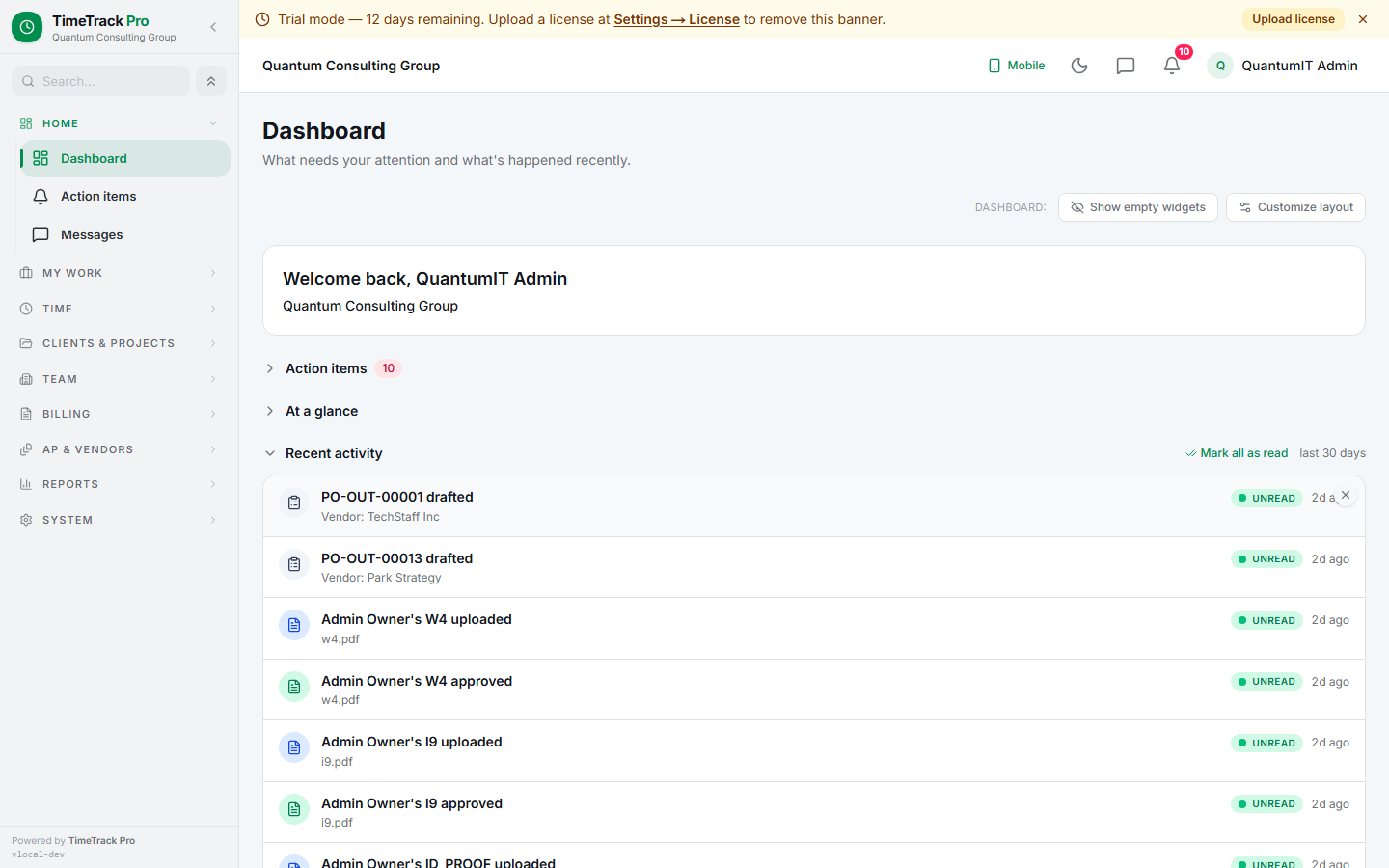Click the MY WORK briefcase icon
Image resolution: width=1389 pixels, height=868 pixels.
tap(26, 273)
